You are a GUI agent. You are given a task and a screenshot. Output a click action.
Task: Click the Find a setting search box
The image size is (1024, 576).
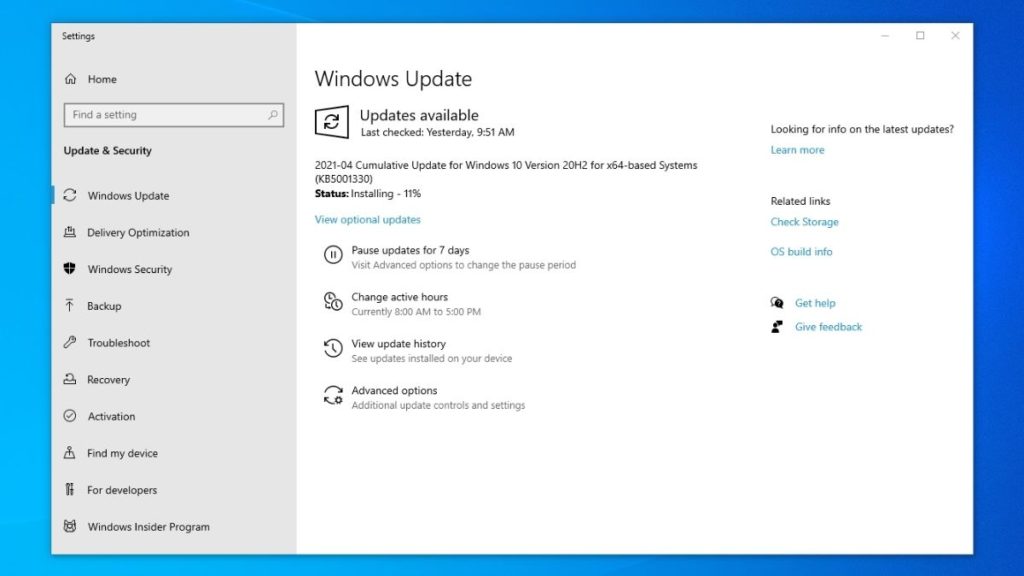(x=174, y=114)
